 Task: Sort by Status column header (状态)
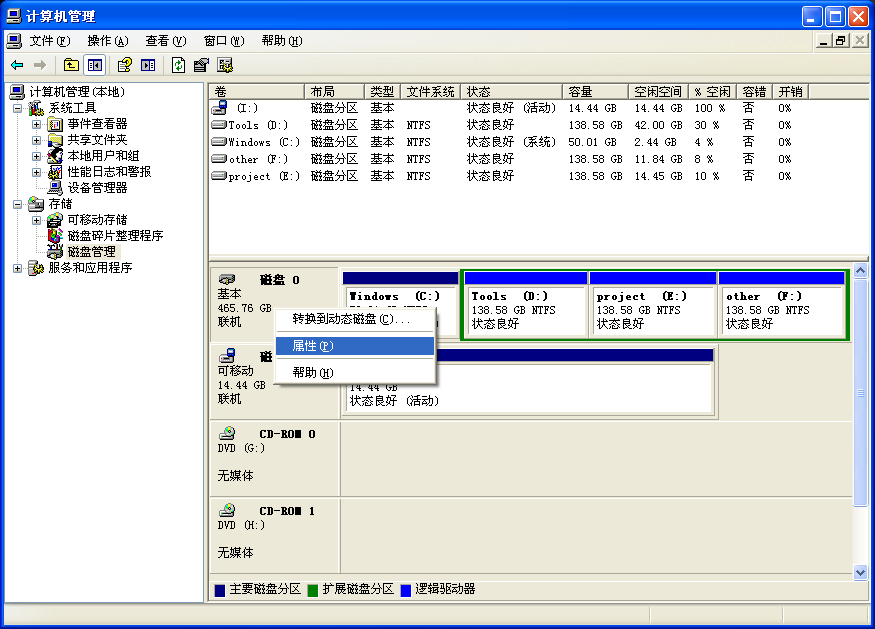(511, 92)
